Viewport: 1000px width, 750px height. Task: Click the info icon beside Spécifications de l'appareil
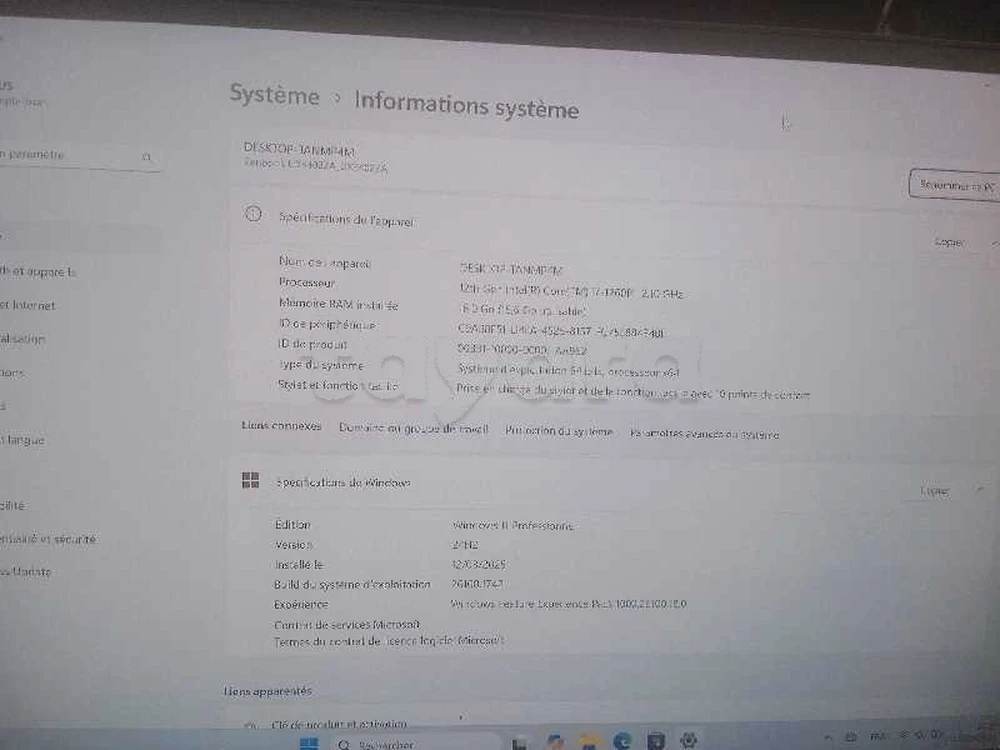coord(253,214)
